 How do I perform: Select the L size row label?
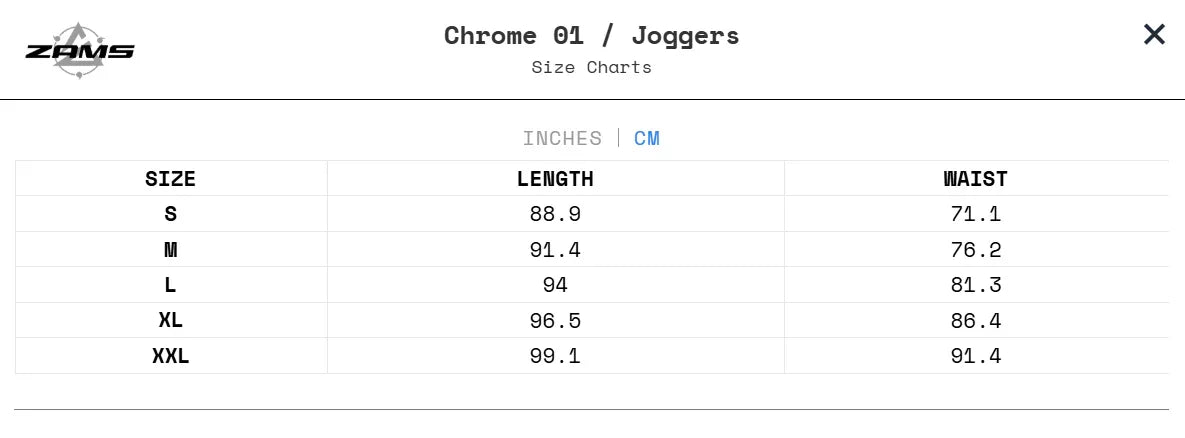click(170, 285)
